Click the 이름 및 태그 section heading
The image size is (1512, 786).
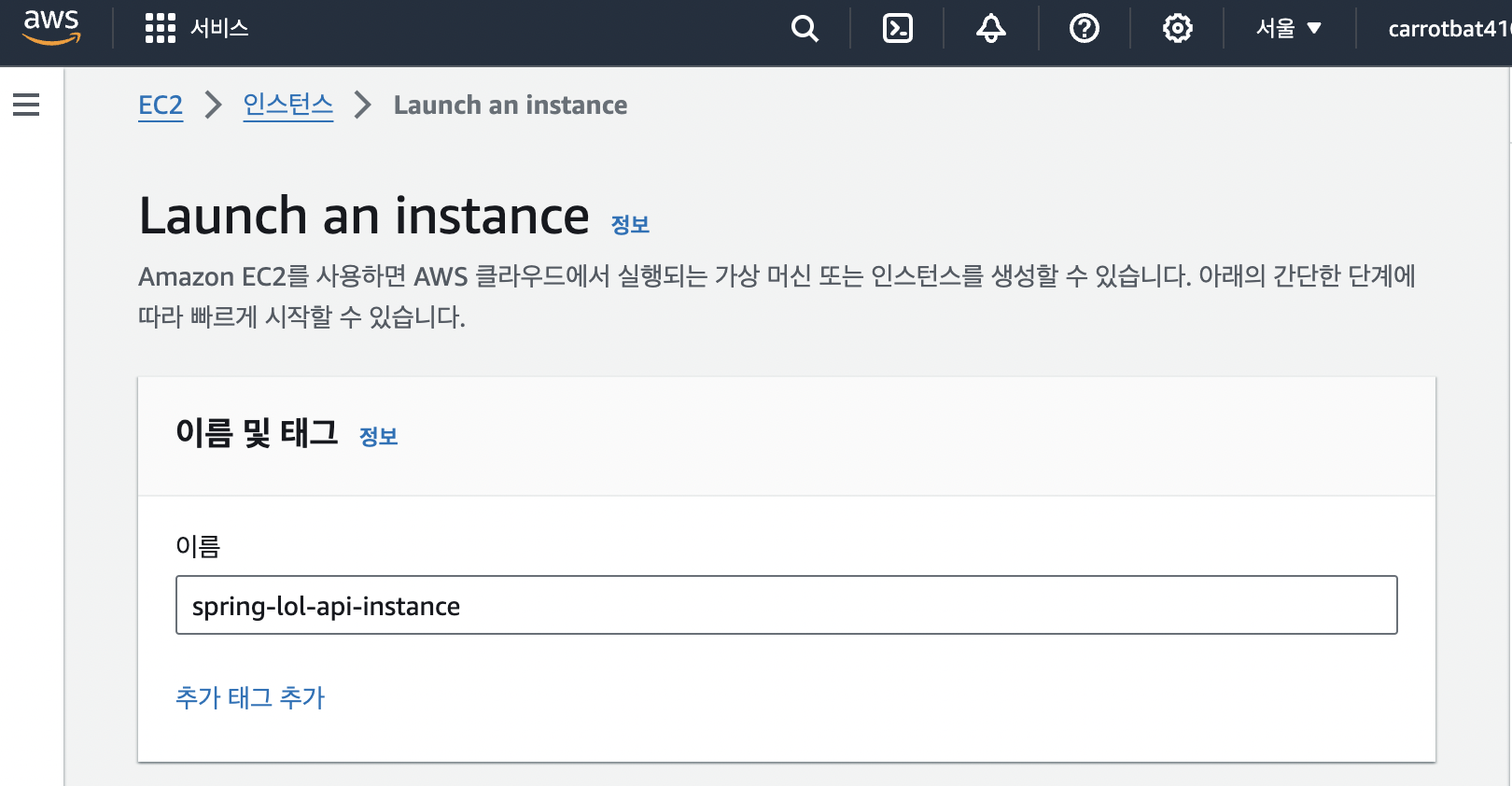[257, 433]
